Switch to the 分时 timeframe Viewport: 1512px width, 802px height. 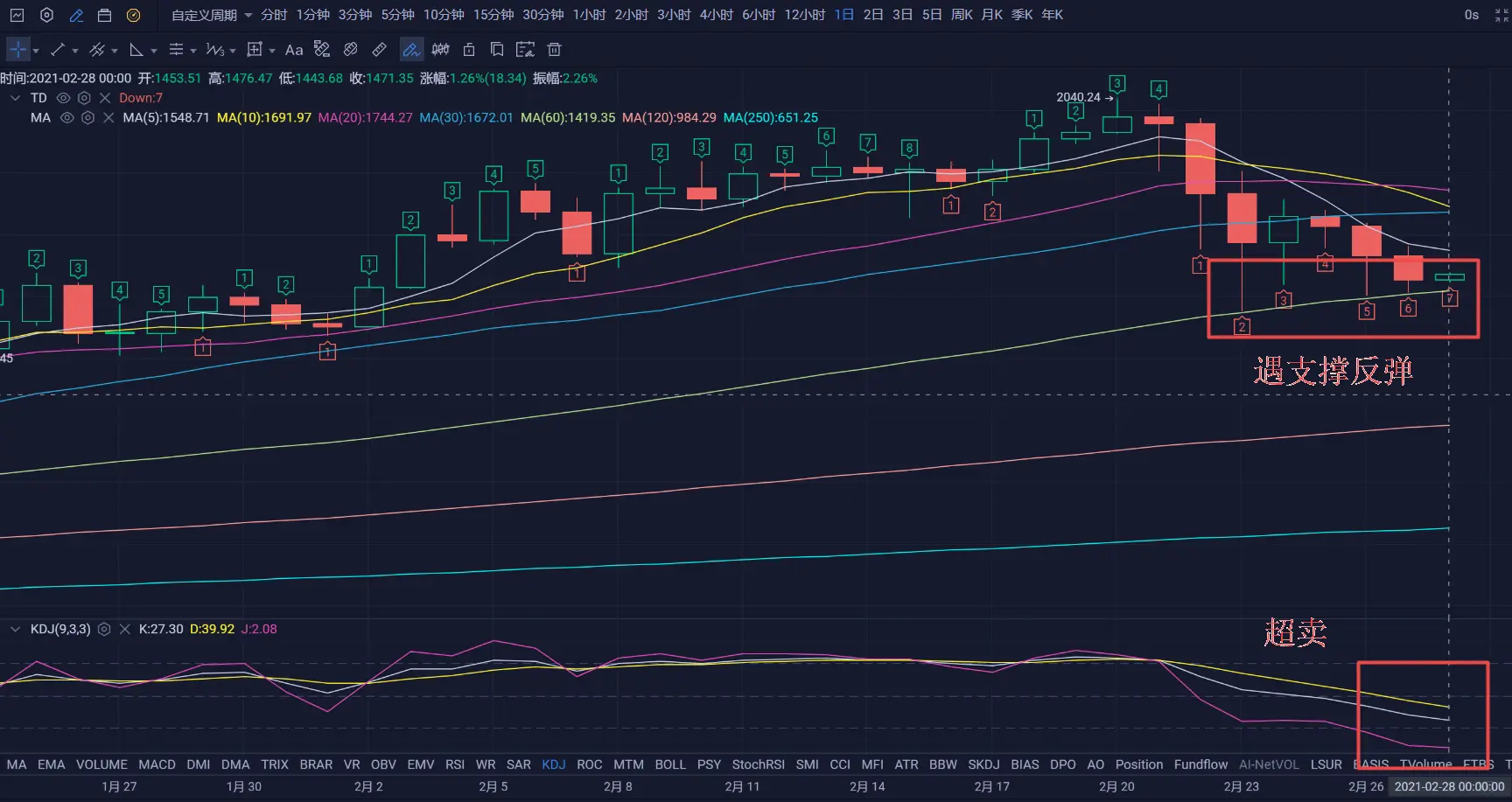tap(274, 15)
